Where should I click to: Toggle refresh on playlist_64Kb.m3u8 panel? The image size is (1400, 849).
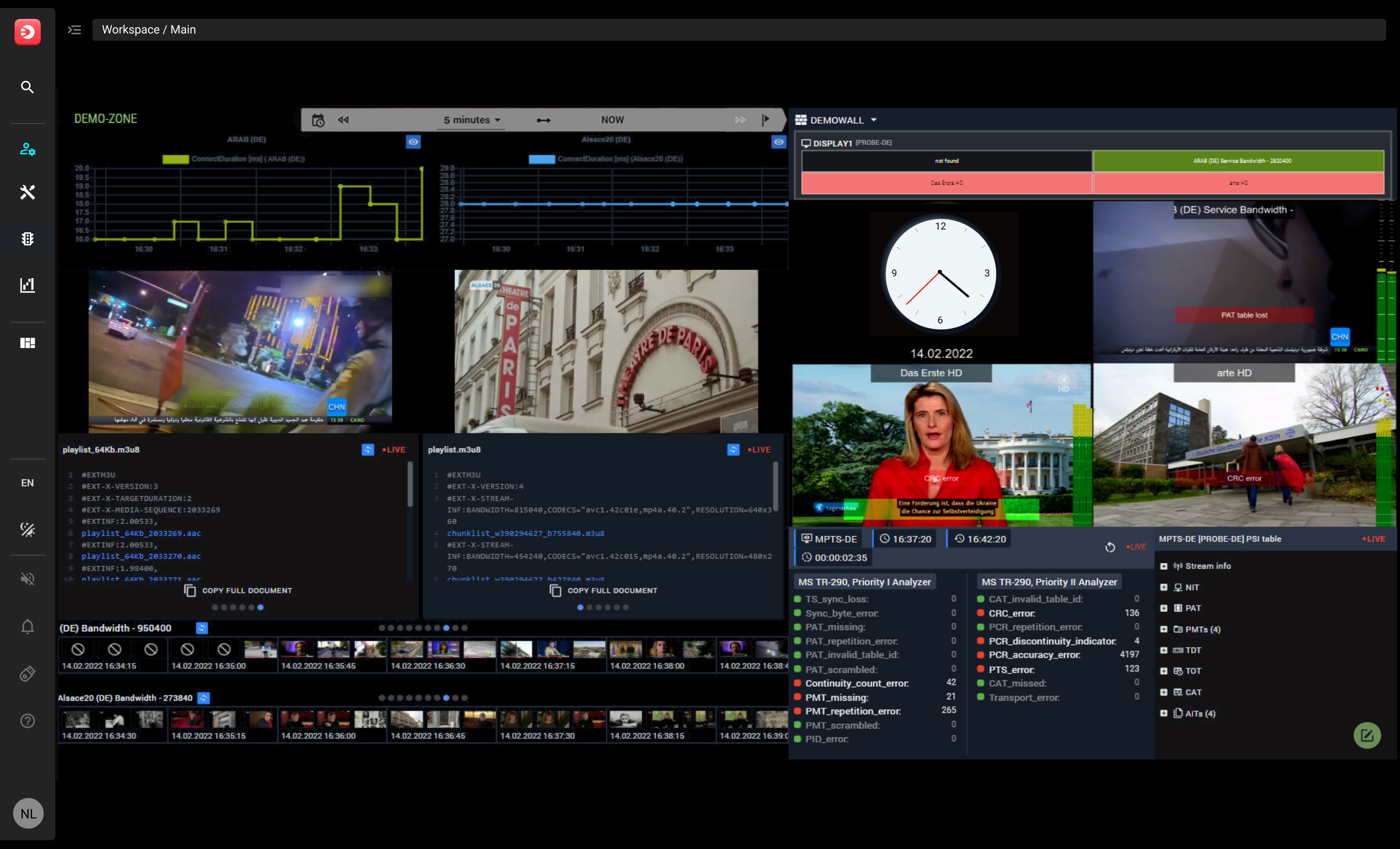[368, 450]
